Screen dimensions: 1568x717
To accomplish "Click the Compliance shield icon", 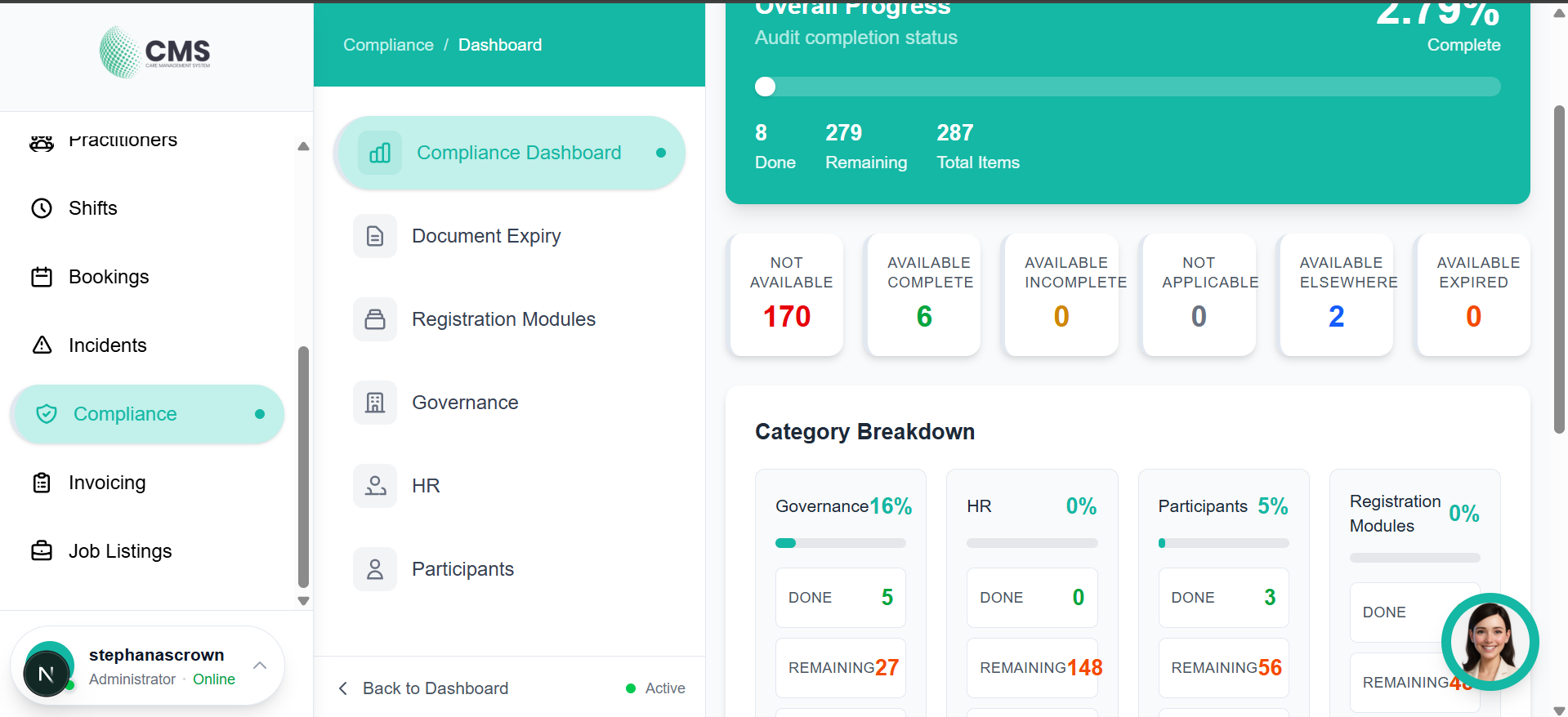I will 47,414.
